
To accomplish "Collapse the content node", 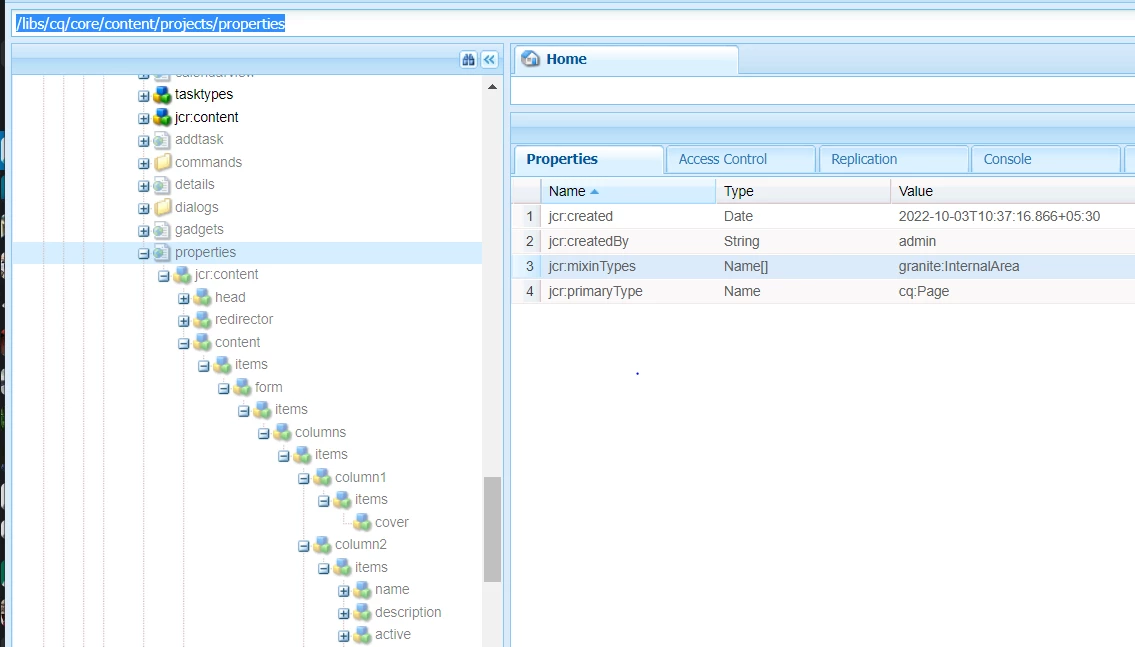I will pyautogui.click(x=184, y=343).
